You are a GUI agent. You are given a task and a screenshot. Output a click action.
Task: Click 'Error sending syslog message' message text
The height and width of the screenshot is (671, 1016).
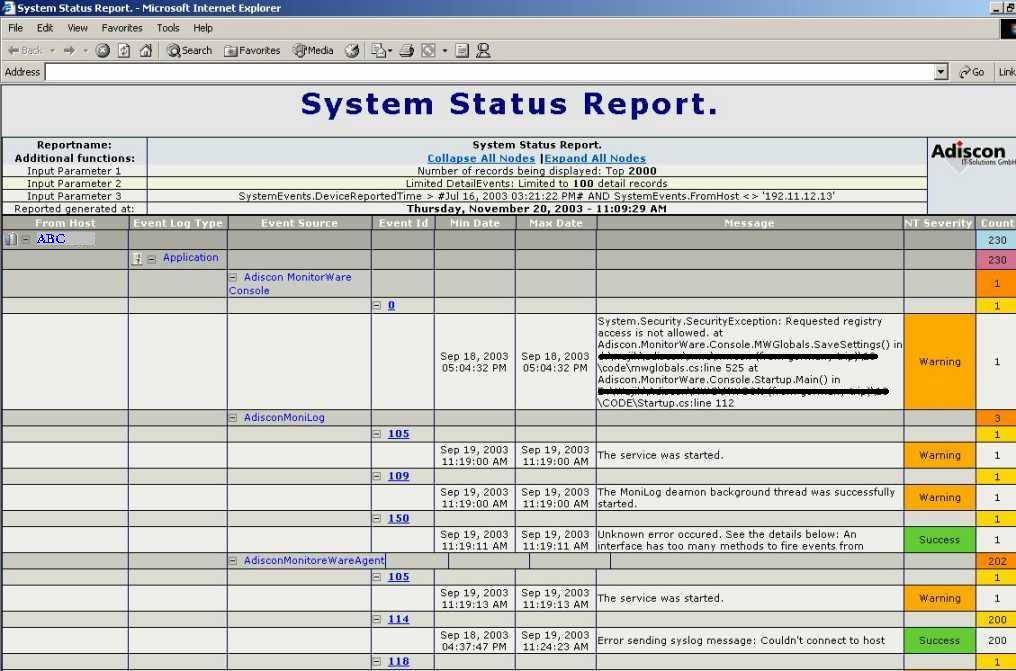pyautogui.click(x=741, y=641)
